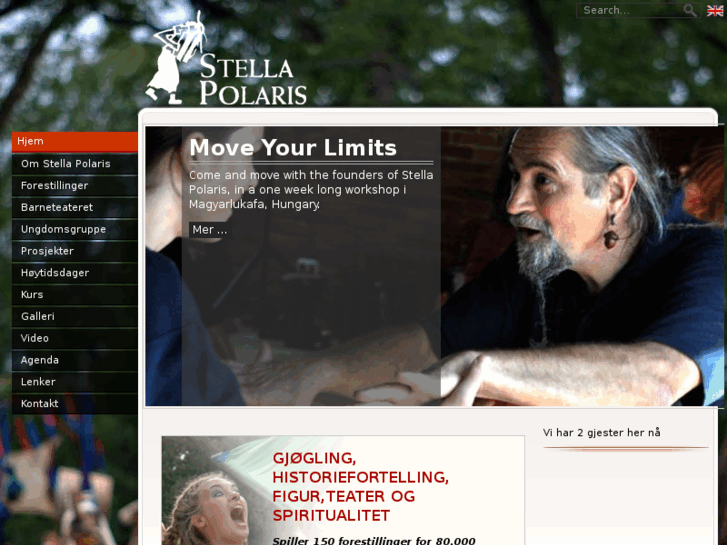Viewport: 727px width, 545px height.
Task: Click the magnifier search icon
Action: [x=690, y=10]
